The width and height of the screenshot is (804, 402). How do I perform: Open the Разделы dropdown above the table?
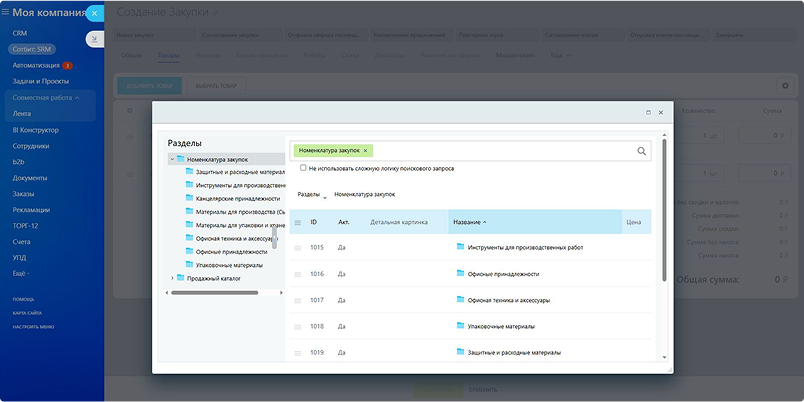pyautogui.click(x=312, y=195)
